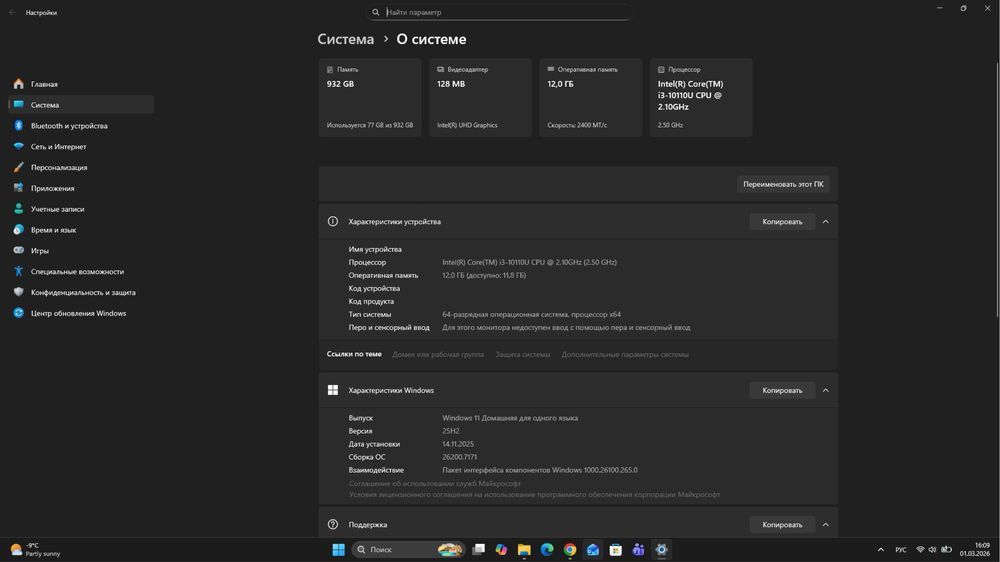Open Соглашение об использовании служб Майкрософт

point(434,484)
